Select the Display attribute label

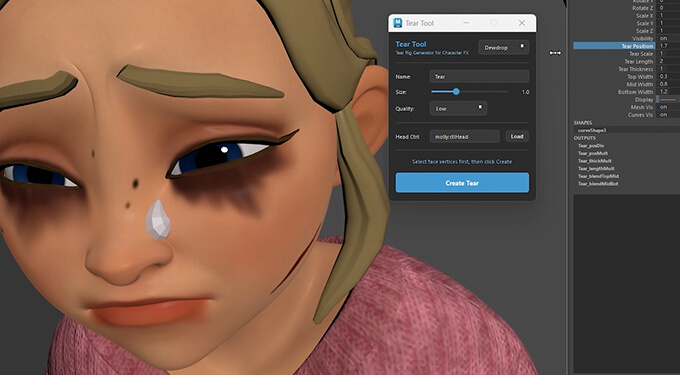[x=644, y=100]
